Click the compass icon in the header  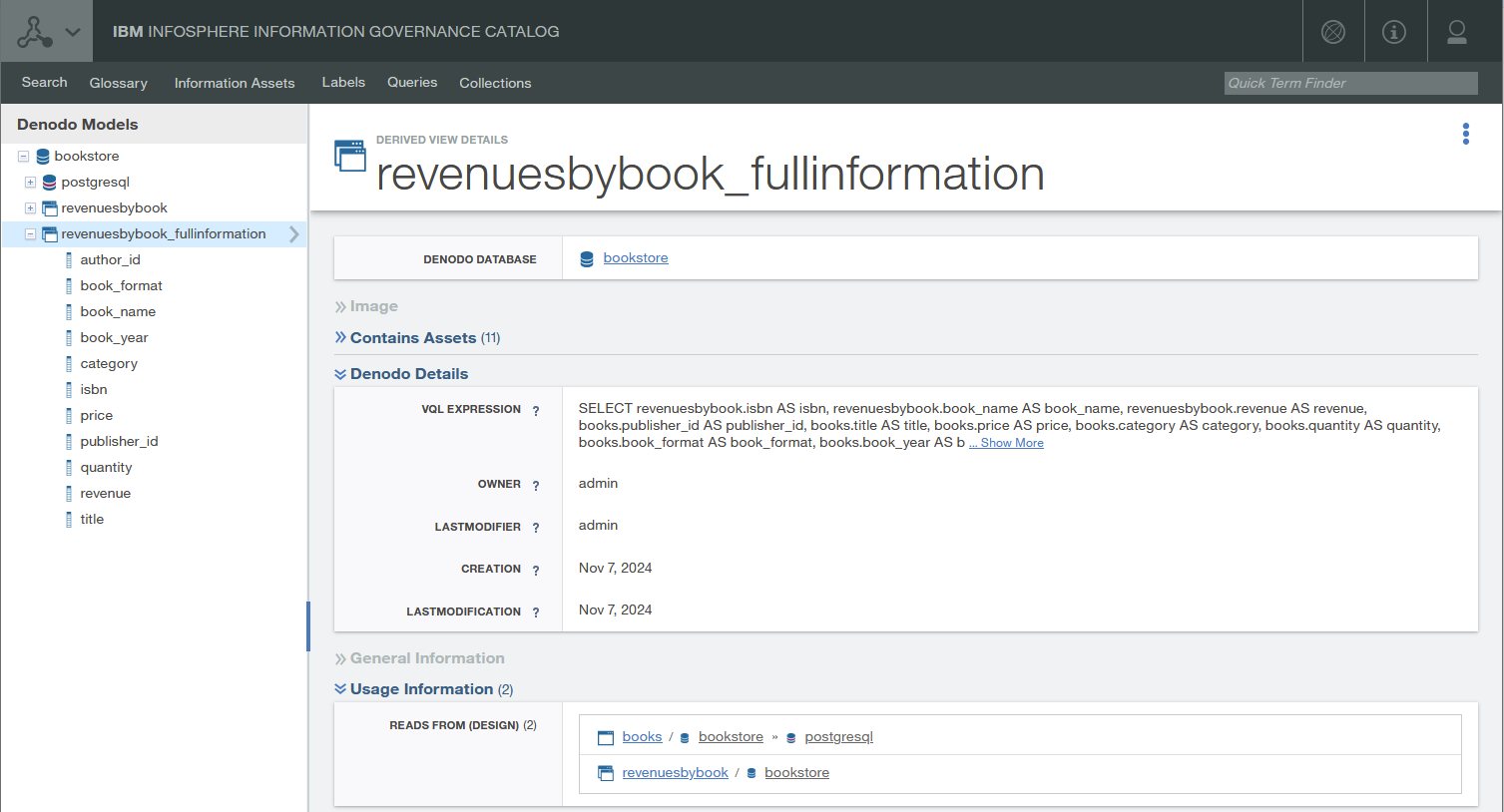point(1333,32)
